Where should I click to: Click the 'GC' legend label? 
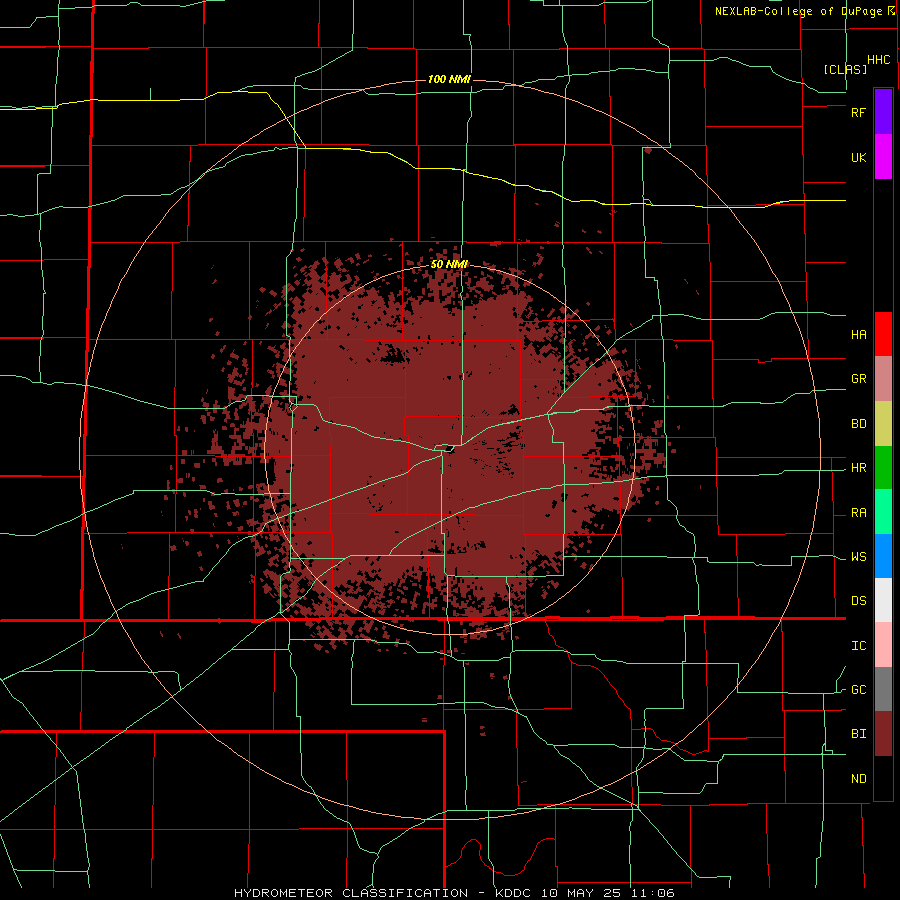pos(858,690)
